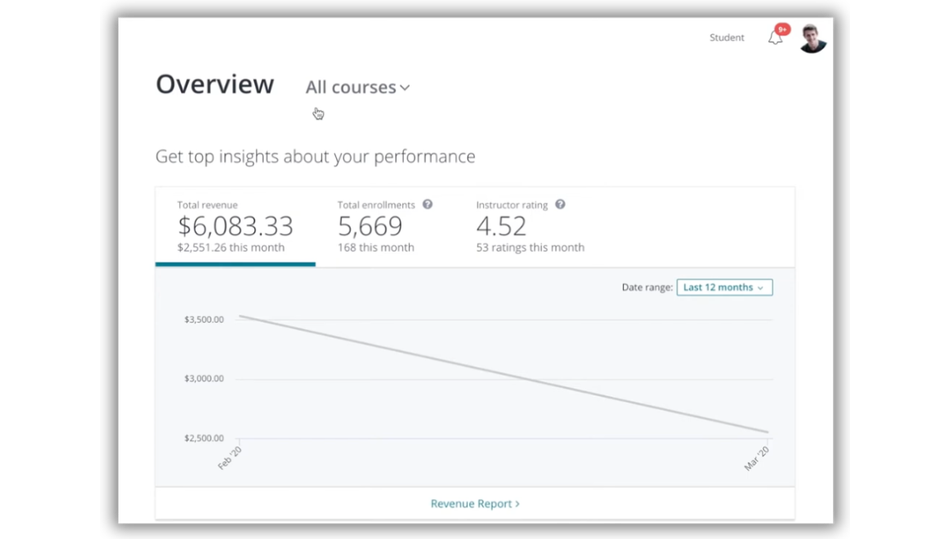Click the $3,500.00 y-axis label
This screenshot has width=950, height=539.
(204, 320)
